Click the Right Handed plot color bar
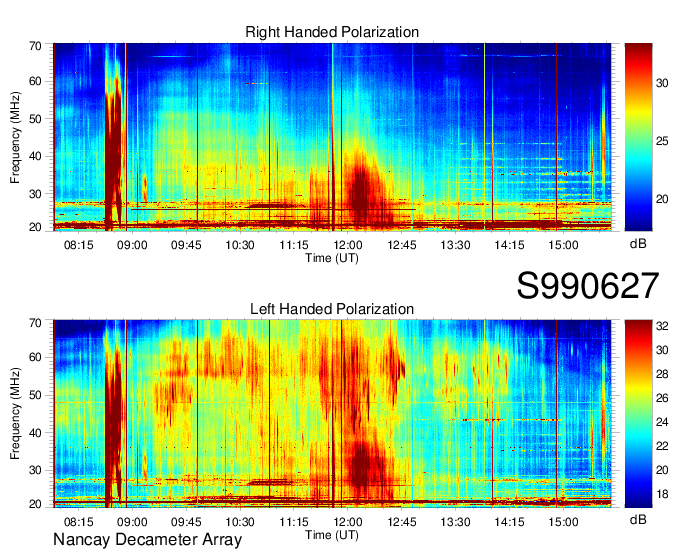Screen dimensions: 680x552 pos(638,137)
